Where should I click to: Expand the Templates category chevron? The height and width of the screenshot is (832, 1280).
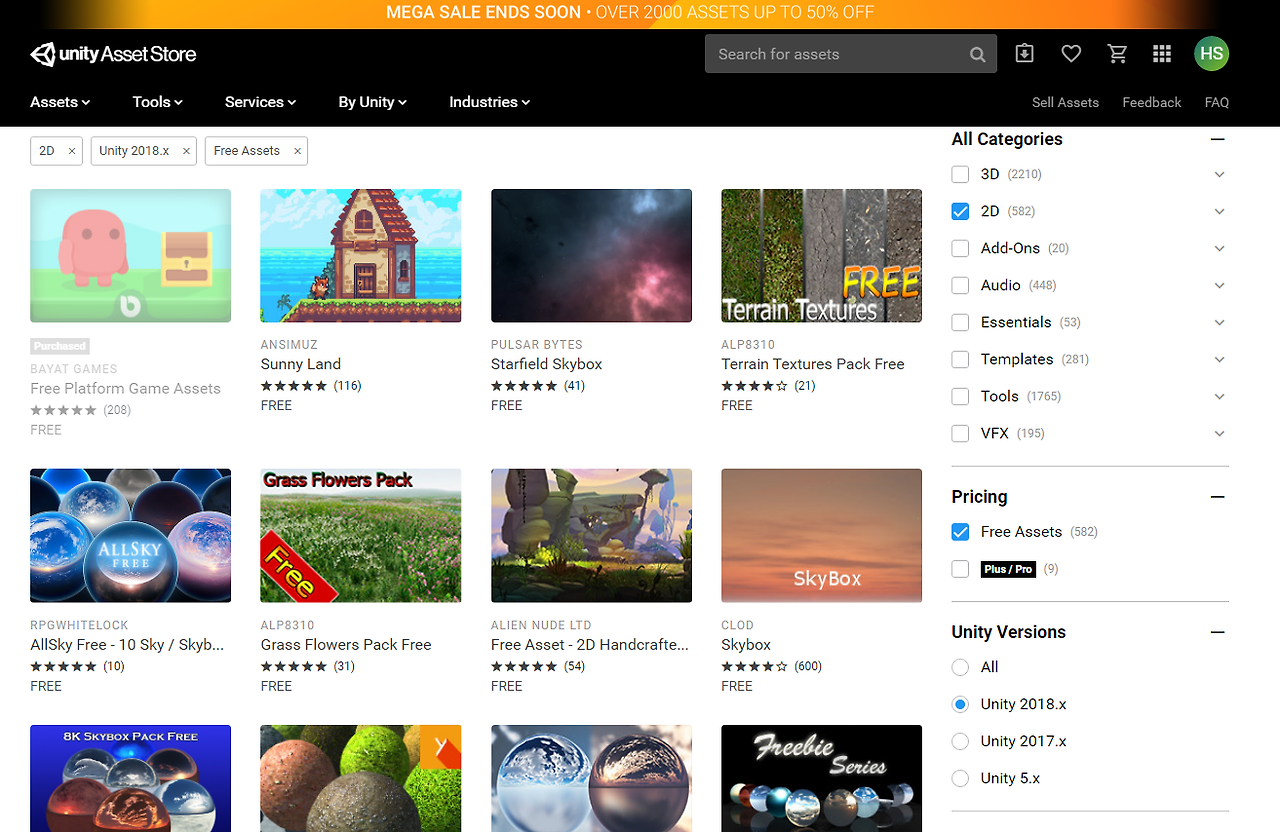[1219, 359]
